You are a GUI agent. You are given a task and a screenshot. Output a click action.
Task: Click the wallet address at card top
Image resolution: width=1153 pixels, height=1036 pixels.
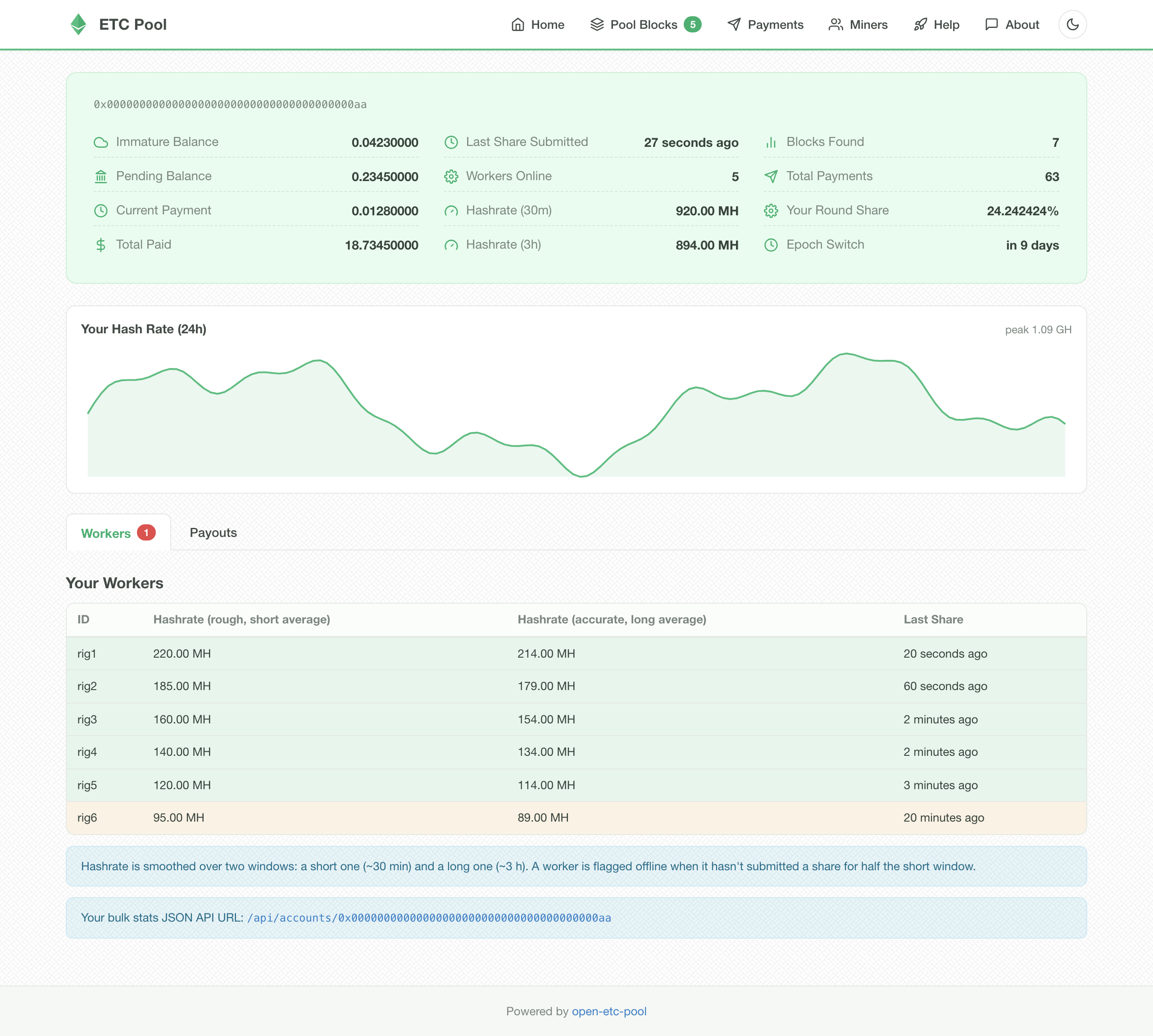click(230, 104)
